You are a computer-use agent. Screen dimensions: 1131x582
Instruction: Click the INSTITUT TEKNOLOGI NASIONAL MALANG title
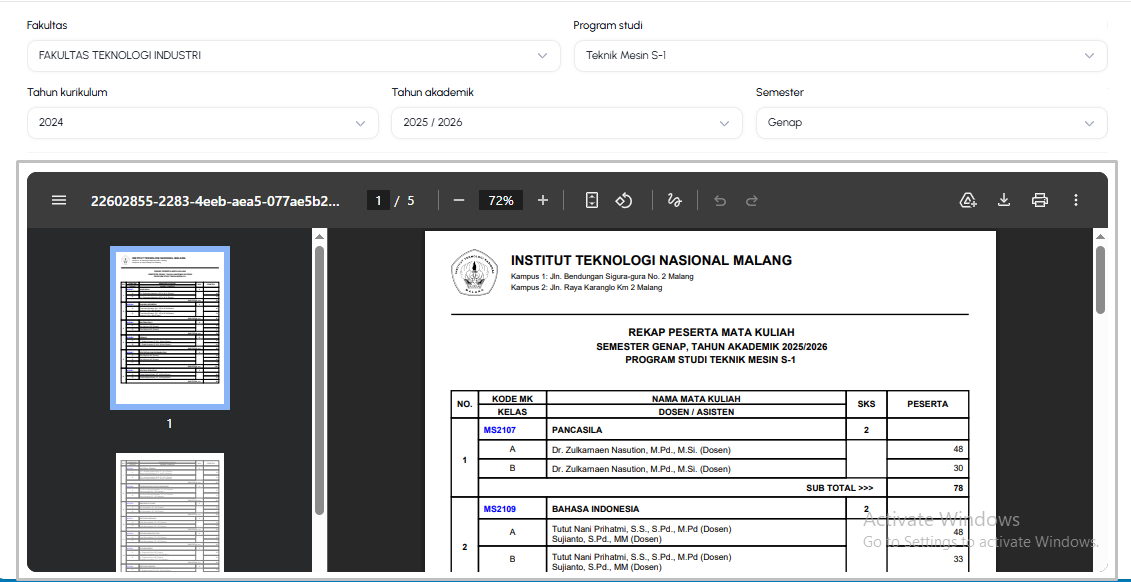tap(651, 260)
